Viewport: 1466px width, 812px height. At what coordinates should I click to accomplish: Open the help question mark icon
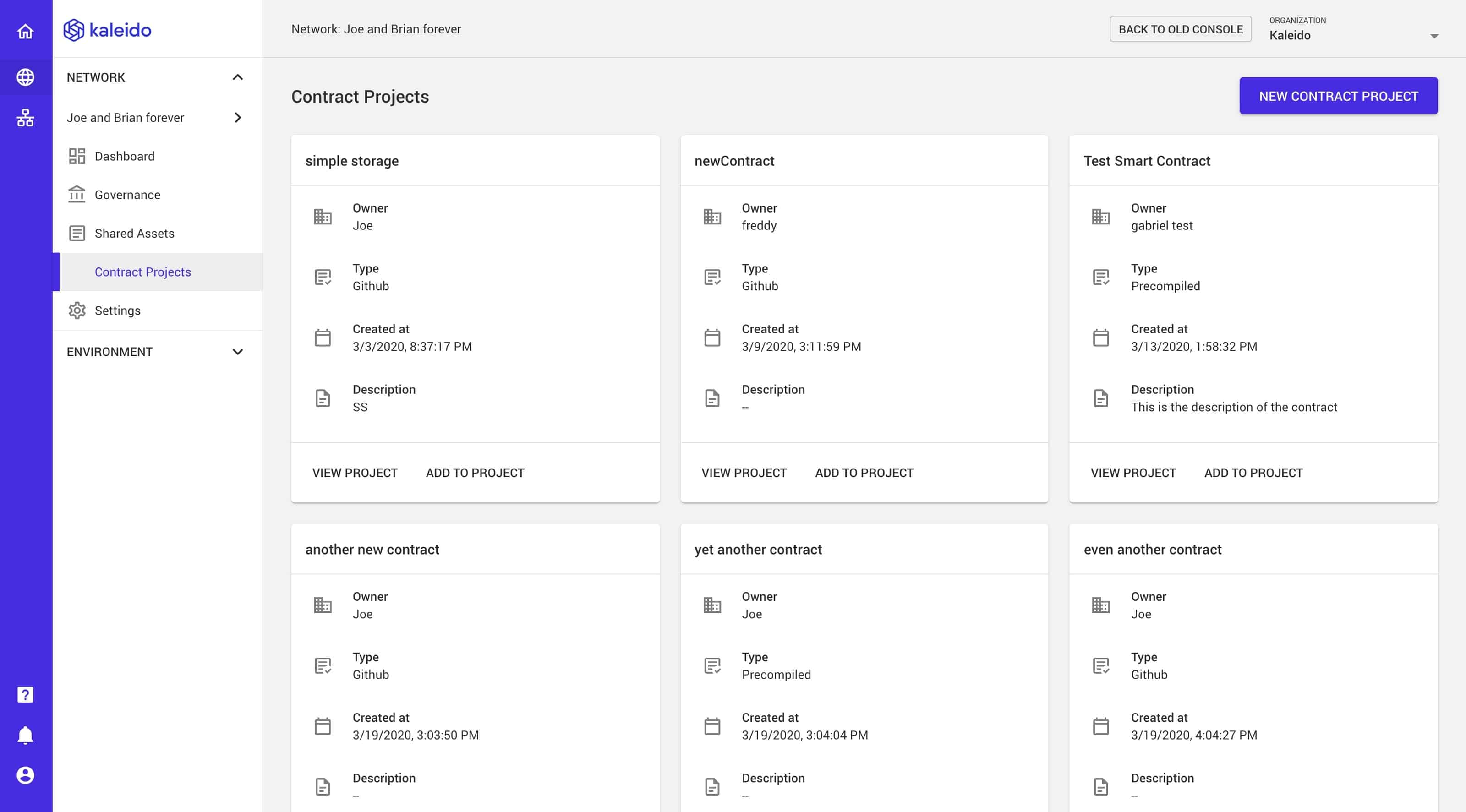click(25, 695)
